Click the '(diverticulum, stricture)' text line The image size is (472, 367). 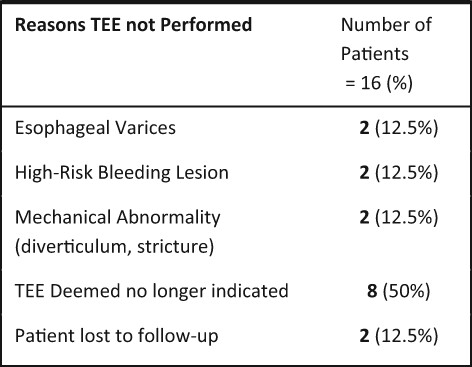(x=114, y=247)
